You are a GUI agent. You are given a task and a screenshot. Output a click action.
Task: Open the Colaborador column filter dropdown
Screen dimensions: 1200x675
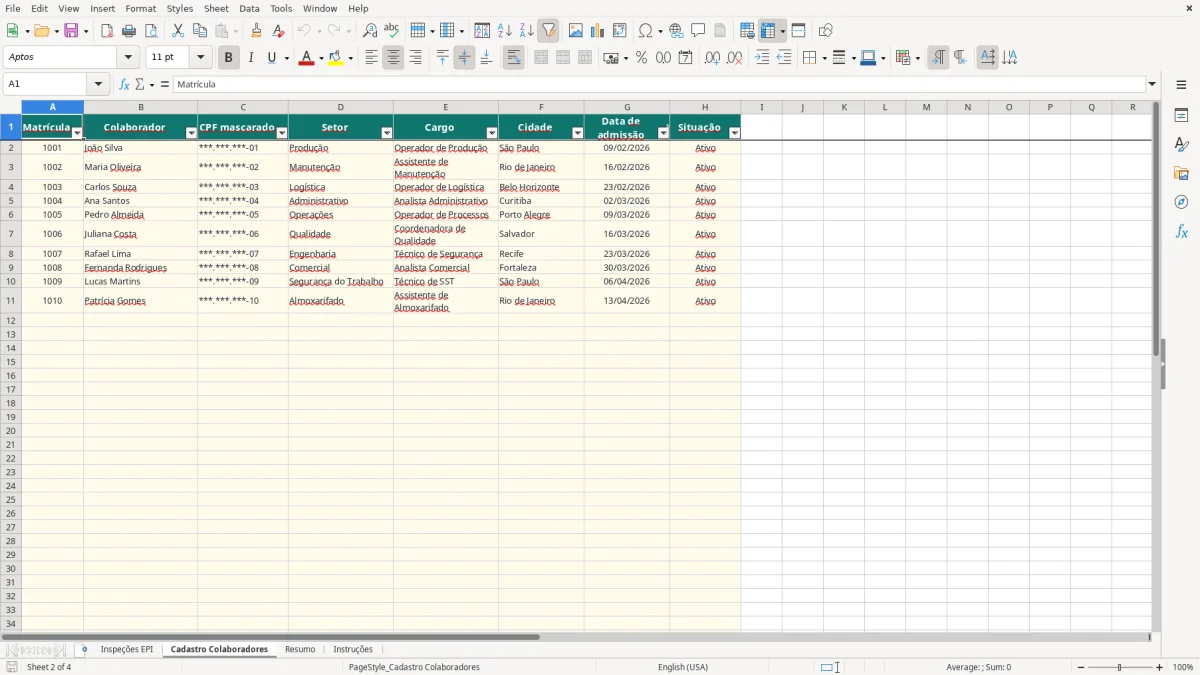(191, 133)
